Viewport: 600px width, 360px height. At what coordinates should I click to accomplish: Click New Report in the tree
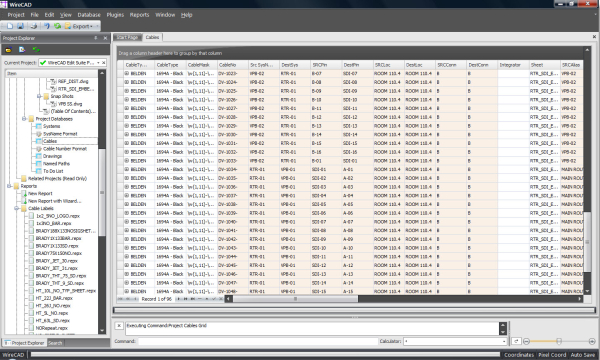click(x=40, y=194)
